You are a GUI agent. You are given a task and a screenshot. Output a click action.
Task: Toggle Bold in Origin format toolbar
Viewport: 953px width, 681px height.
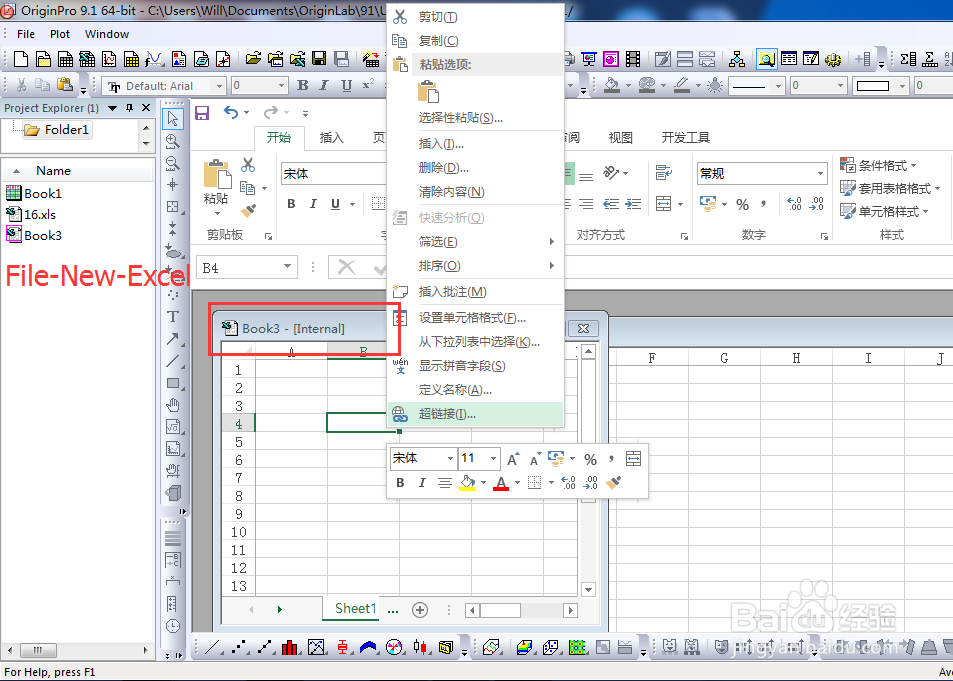(302, 86)
